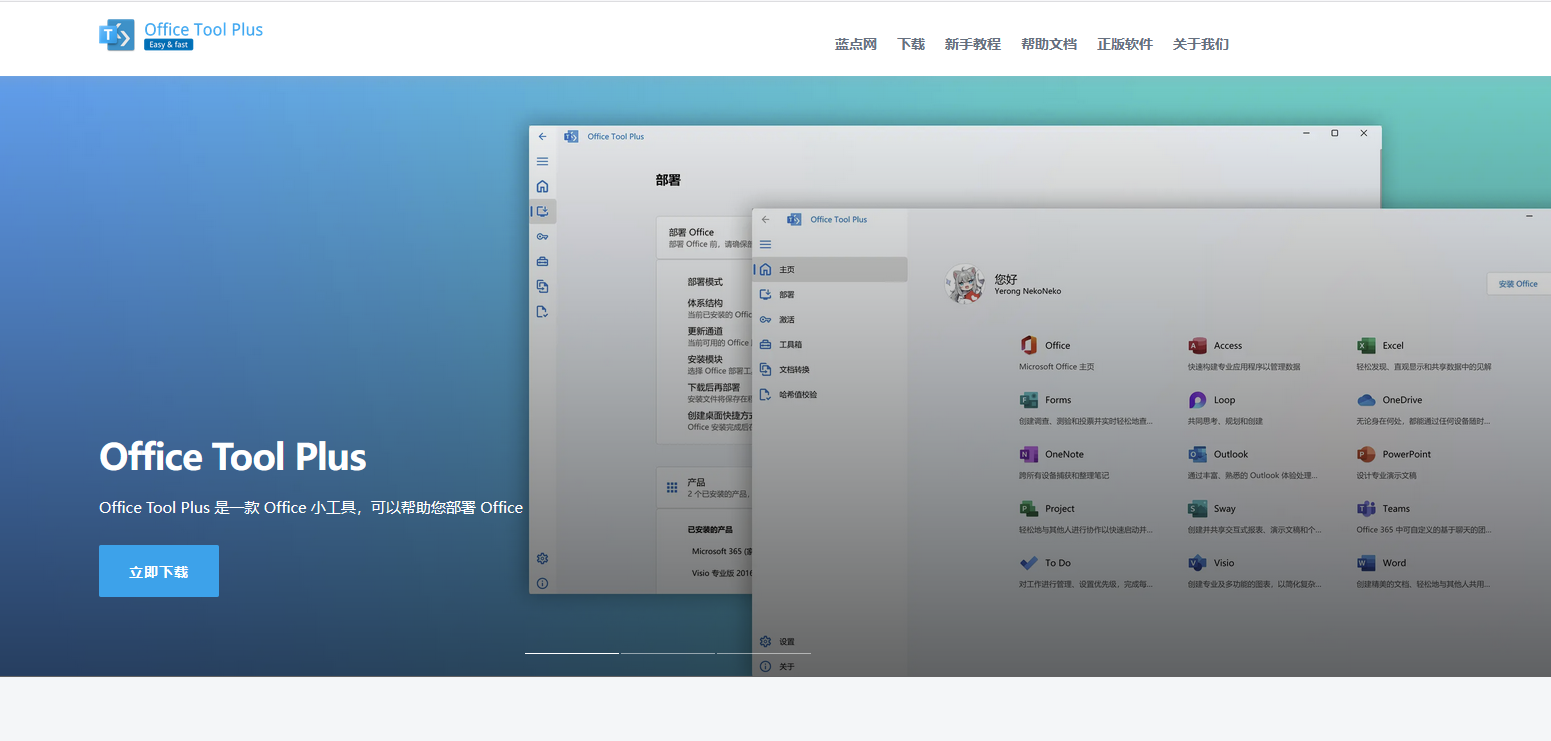This screenshot has width=1551, height=741.
Task: Select 主页 in the front window sidebar
Action: pyautogui.click(x=830, y=269)
